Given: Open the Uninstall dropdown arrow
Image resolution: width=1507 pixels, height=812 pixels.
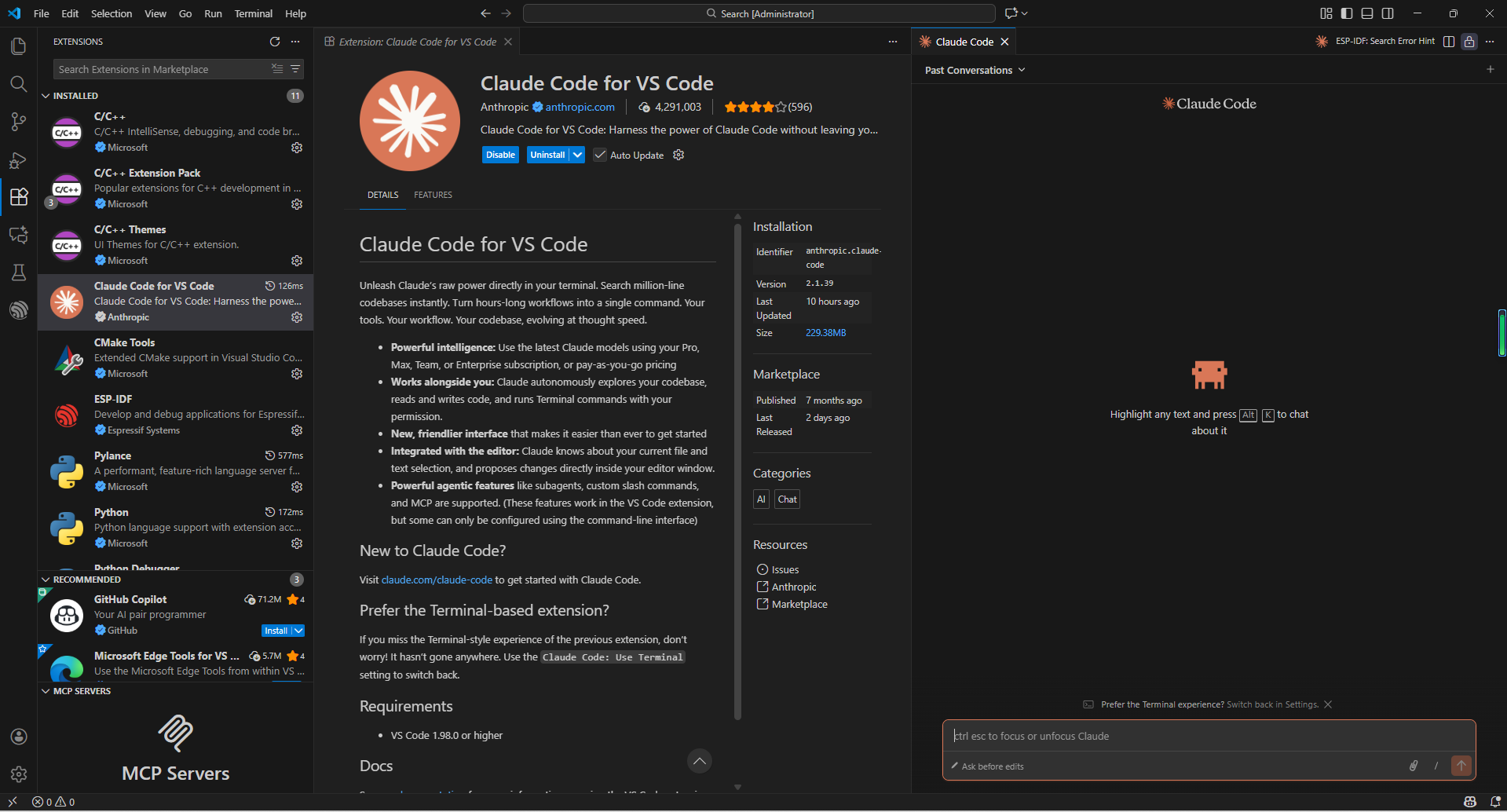Looking at the screenshot, I should (577, 155).
